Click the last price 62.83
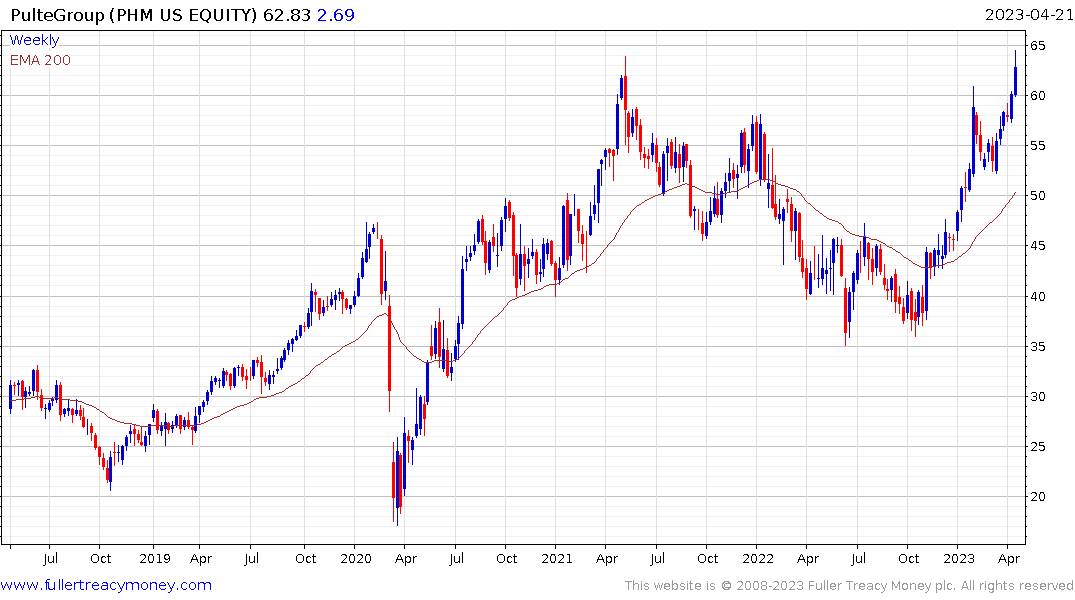 click(287, 15)
